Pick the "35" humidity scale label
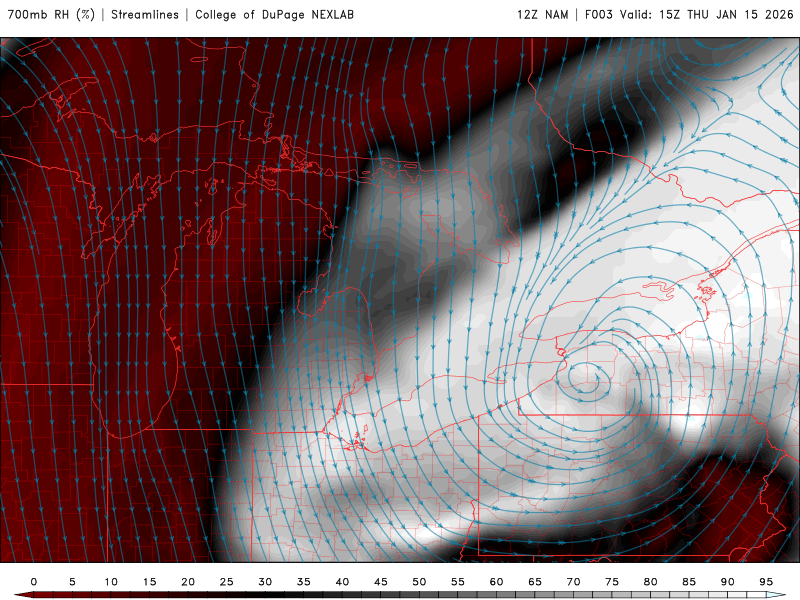The image size is (800, 600). (304, 582)
